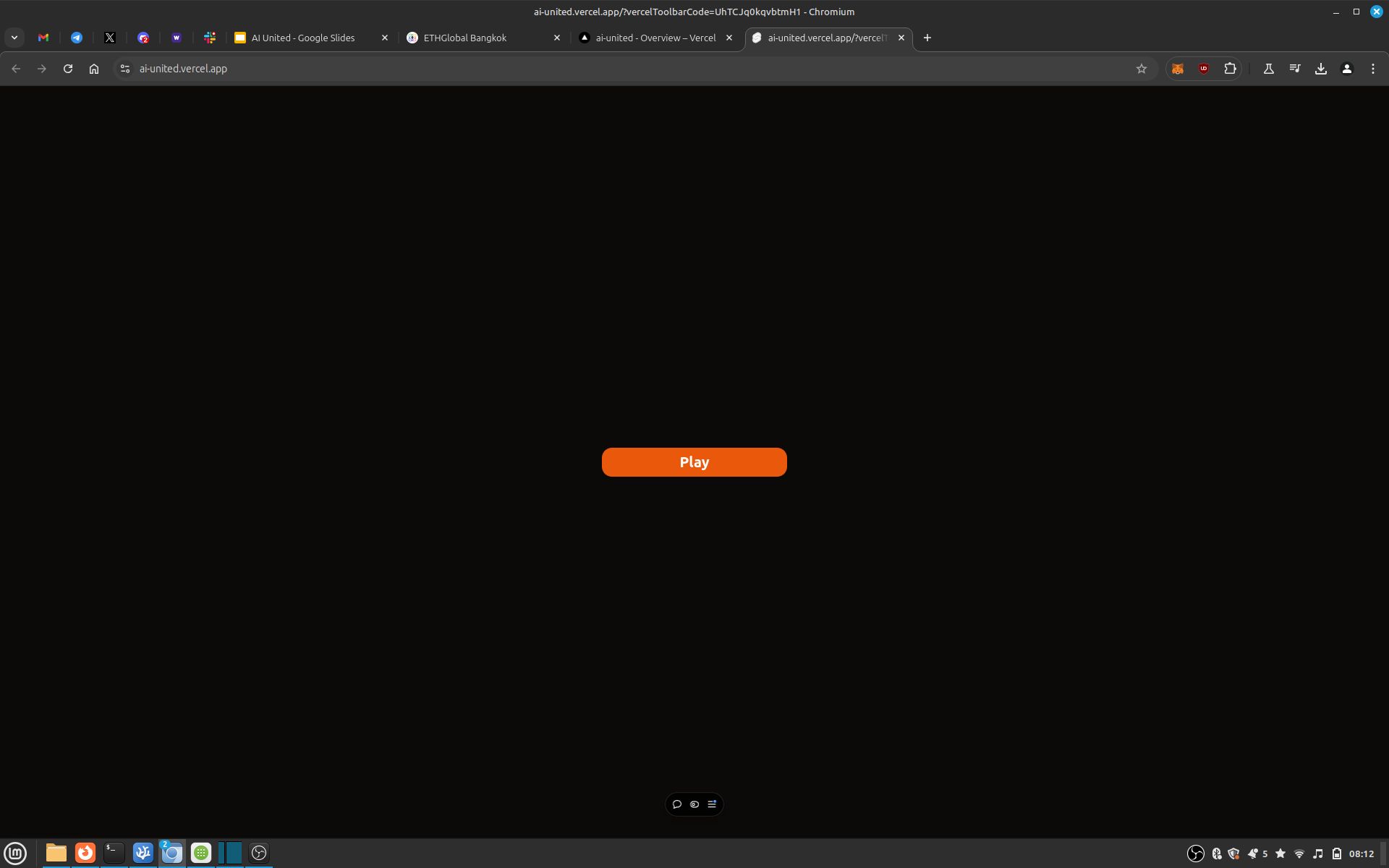Open the blue coral app in taskbar
This screenshot has width=1389, height=868.
pyautogui.click(x=143, y=853)
